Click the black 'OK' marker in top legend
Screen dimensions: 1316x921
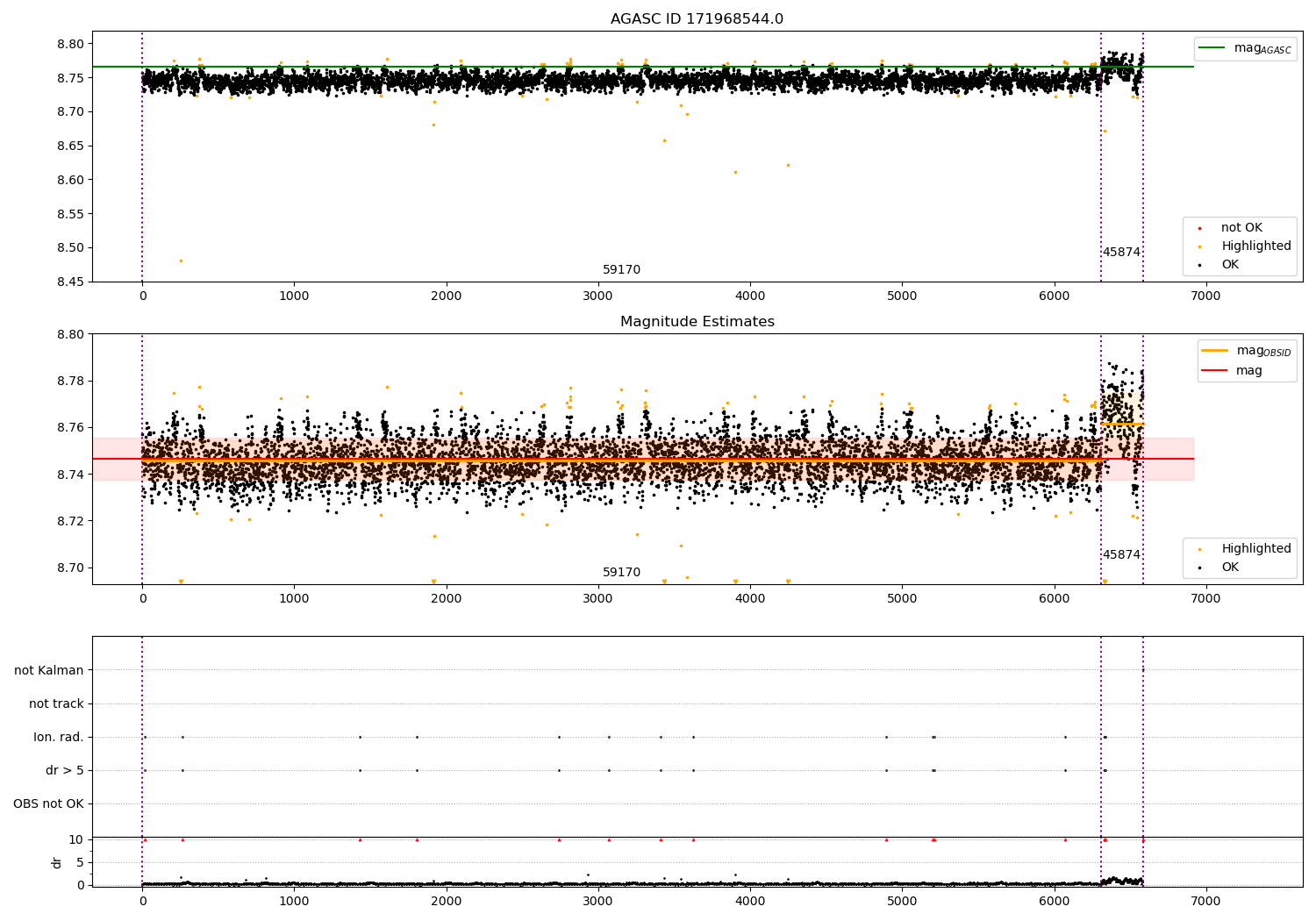(1199, 265)
